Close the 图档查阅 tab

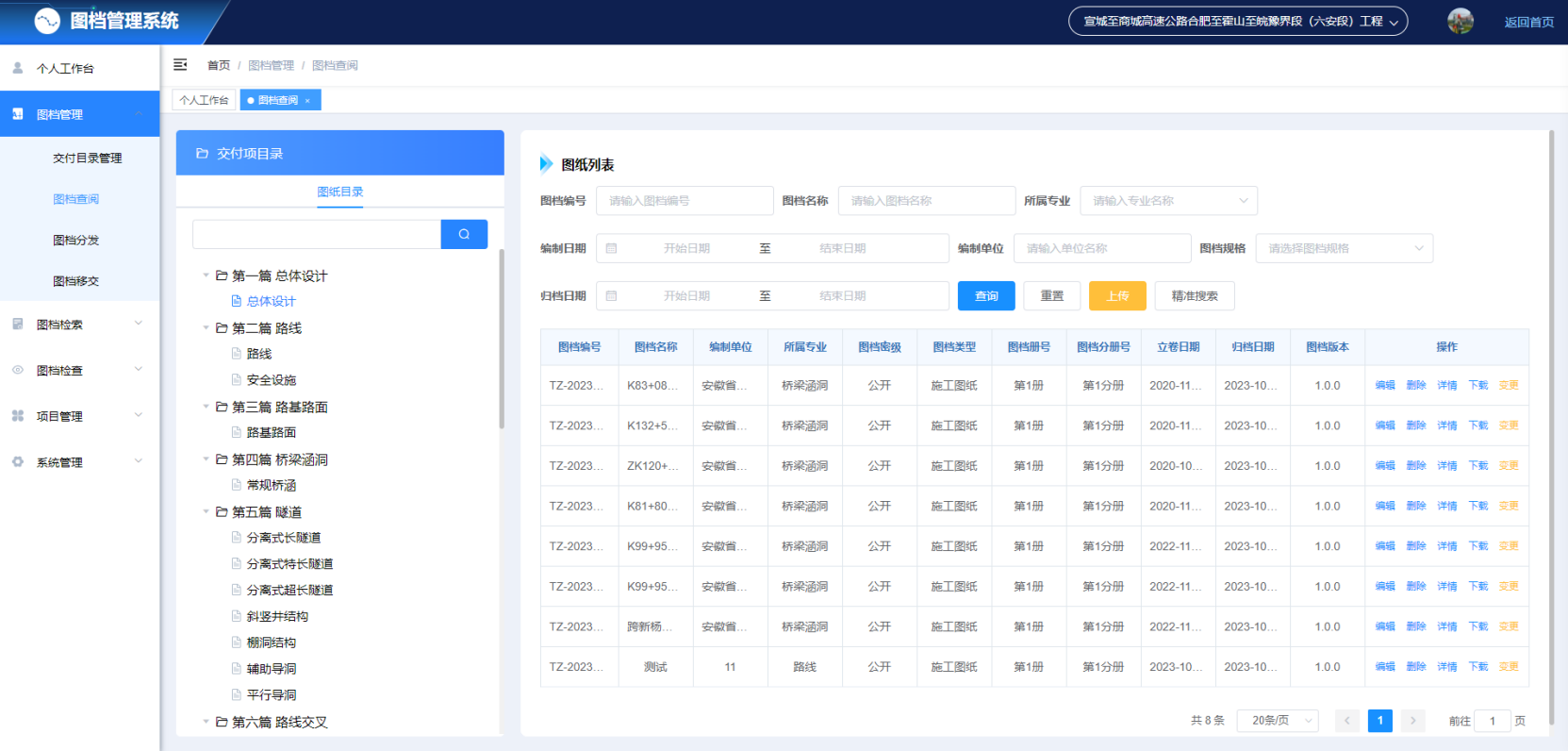coord(307,101)
